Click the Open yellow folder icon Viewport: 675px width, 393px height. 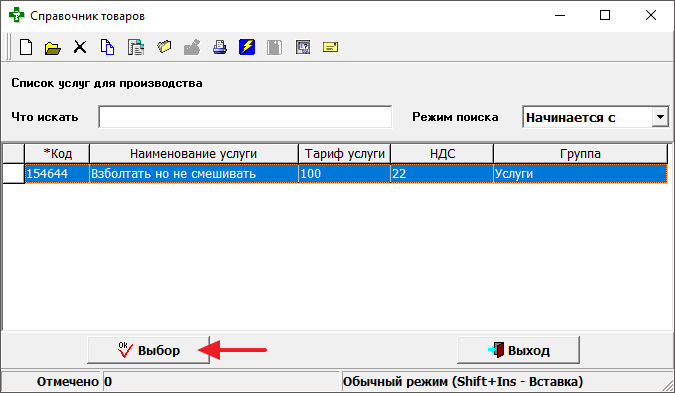(x=53, y=47)
